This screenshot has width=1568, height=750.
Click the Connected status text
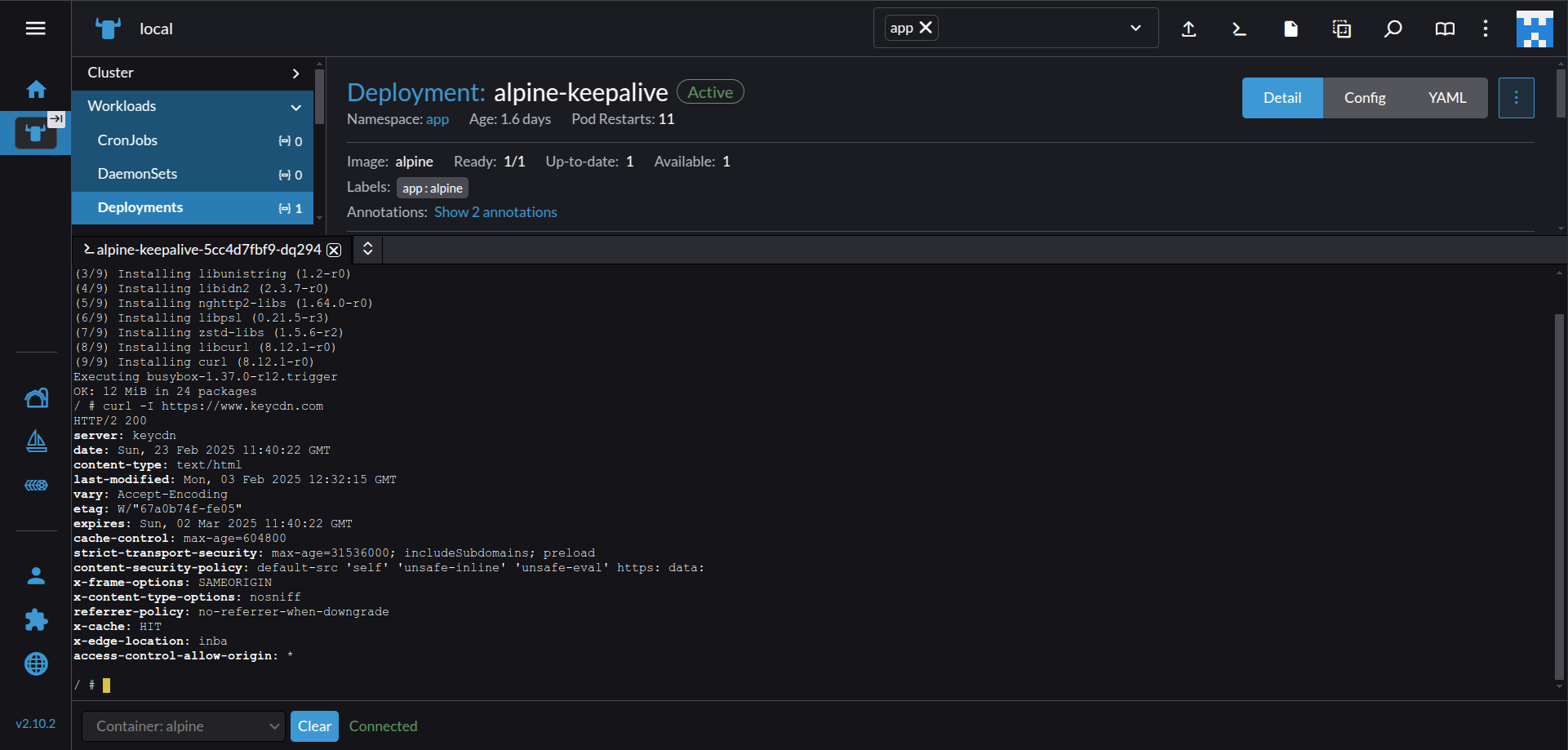pos(383,726)
